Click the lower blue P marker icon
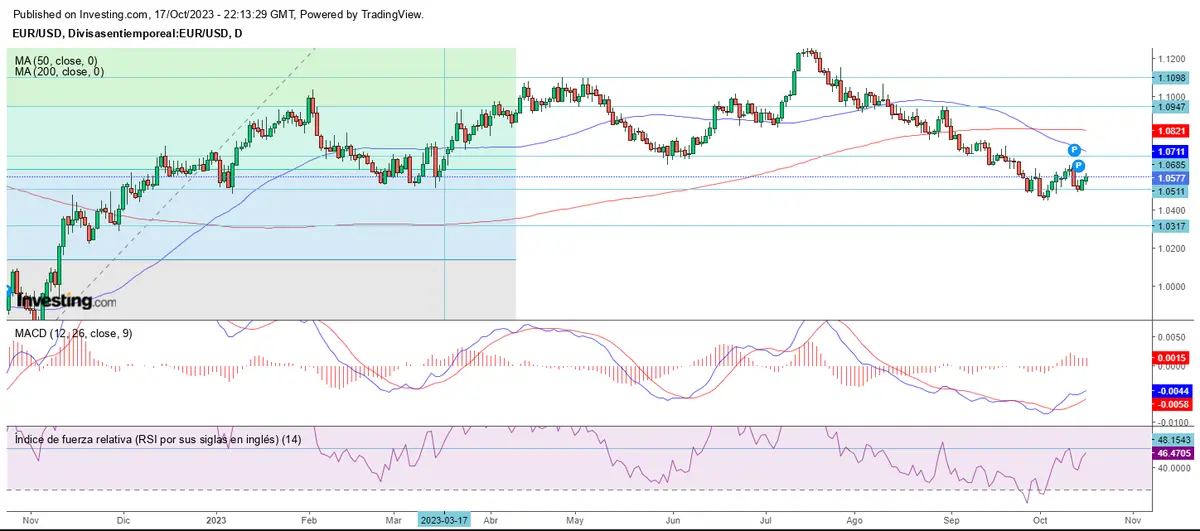 click(1079, 165)
